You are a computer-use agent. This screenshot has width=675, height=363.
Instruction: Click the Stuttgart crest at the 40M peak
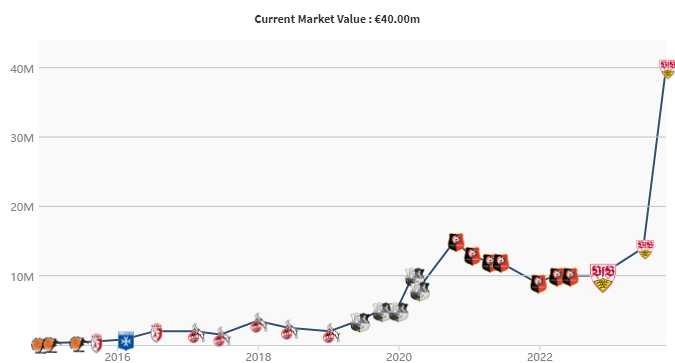(x=667, y=69)
